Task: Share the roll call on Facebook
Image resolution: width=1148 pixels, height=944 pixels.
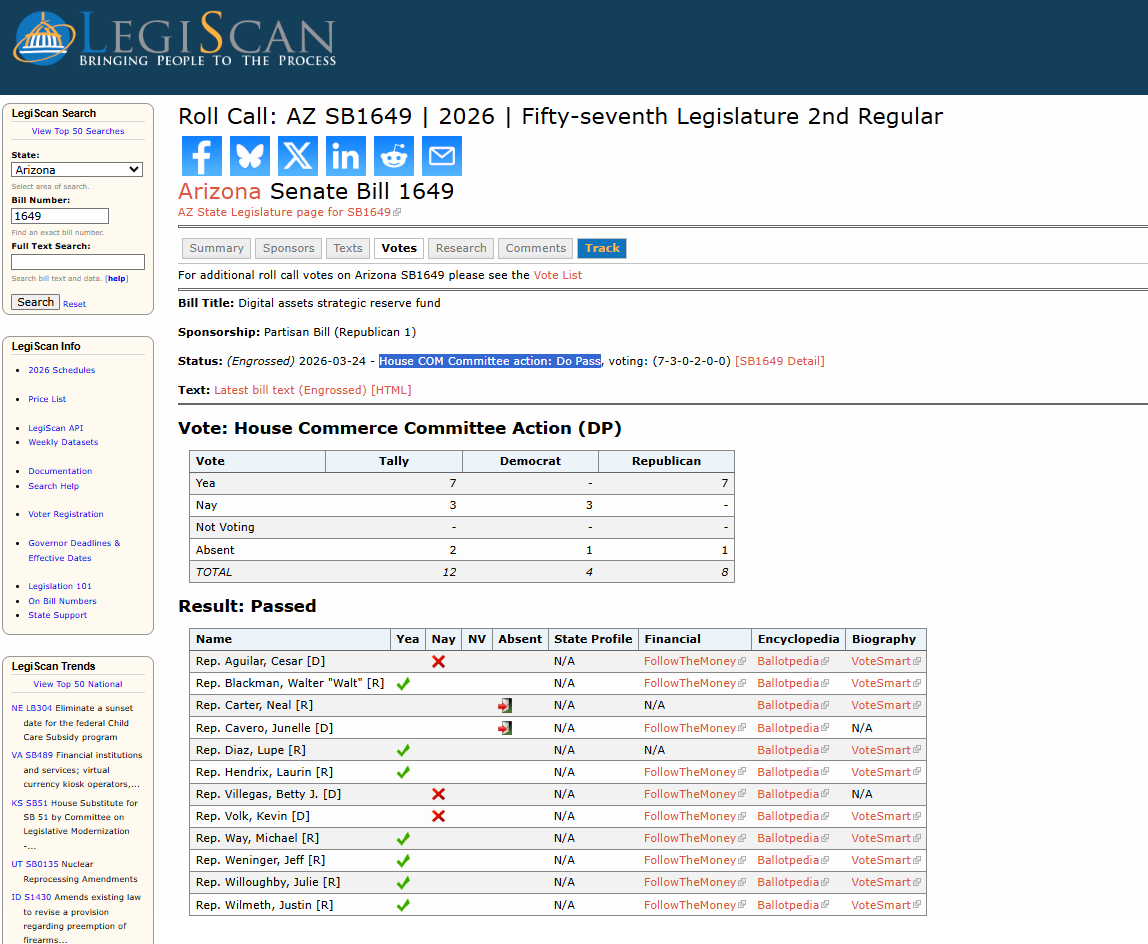Action: pos(201,155)
